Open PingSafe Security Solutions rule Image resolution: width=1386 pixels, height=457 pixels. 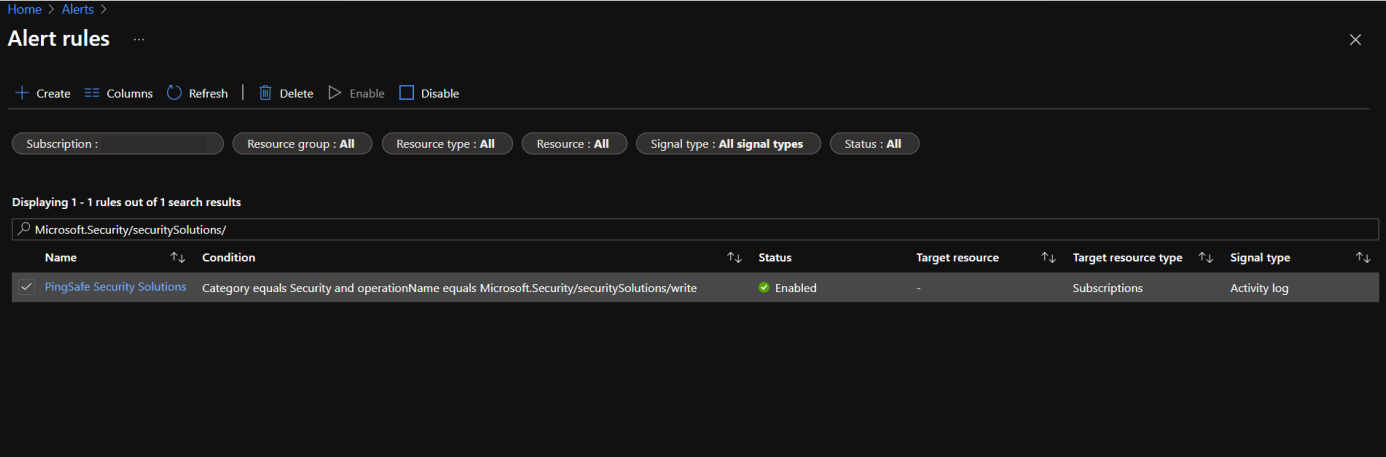115,287
